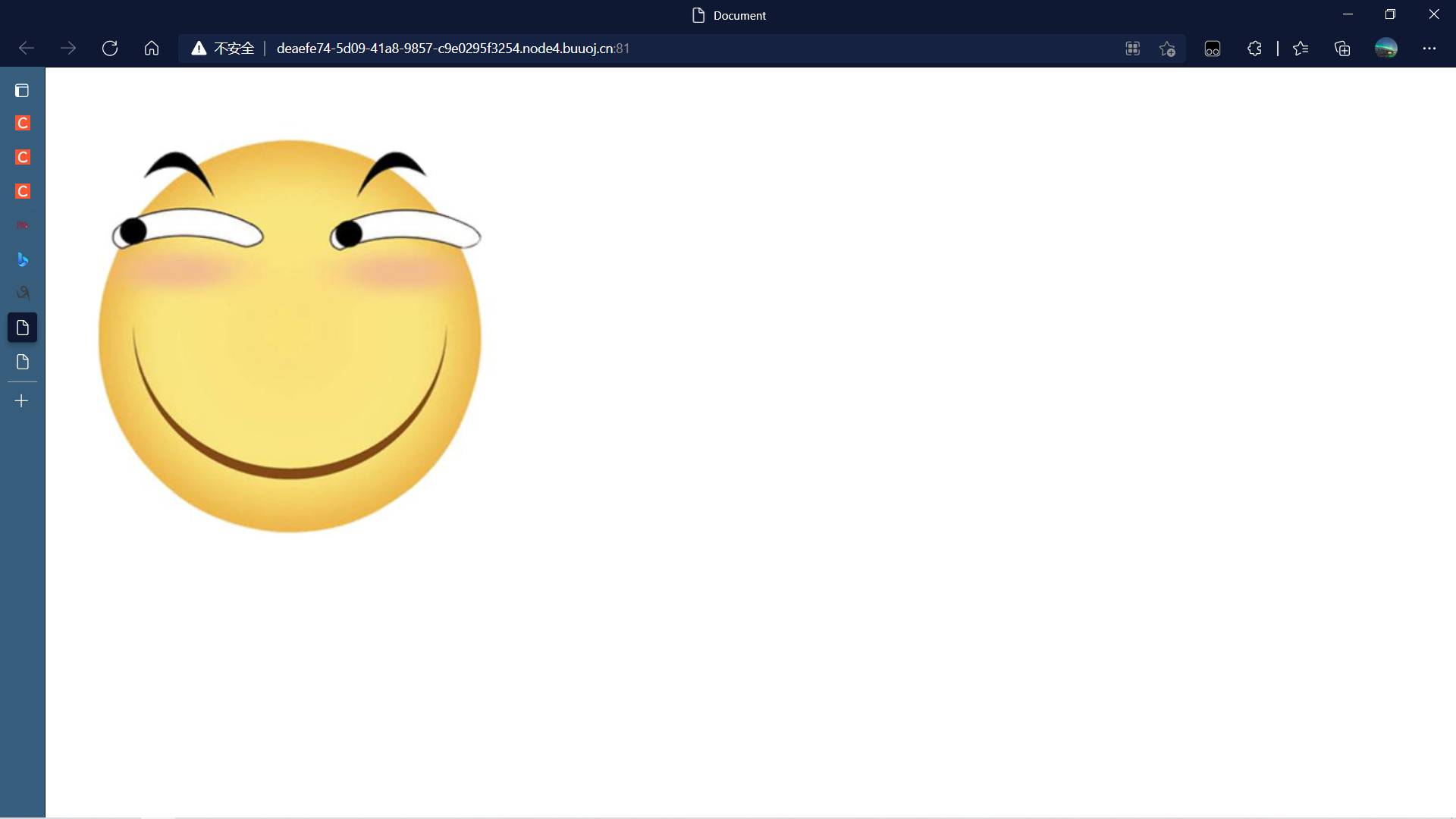Viewport: 1456px width, 819px height.
Task: Open a new tab with the plus icon
Action: pos(22,400)
